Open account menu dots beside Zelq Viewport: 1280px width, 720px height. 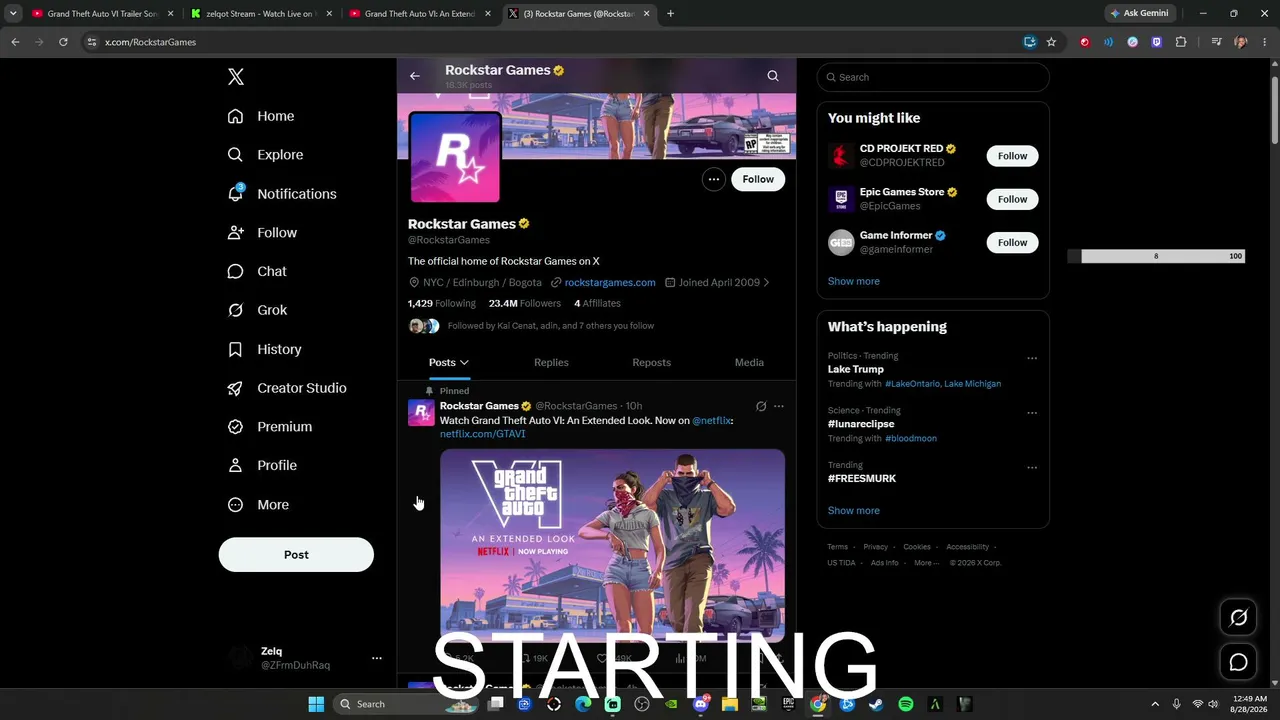tap(377, 658)
